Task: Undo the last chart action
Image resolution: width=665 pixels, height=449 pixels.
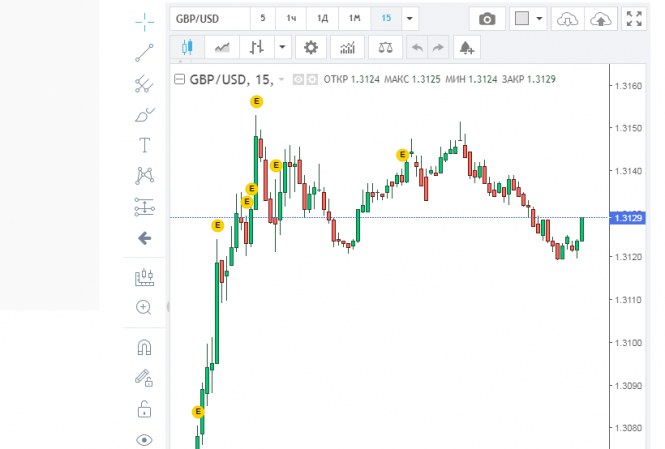Action: click(x=417, y=47)
